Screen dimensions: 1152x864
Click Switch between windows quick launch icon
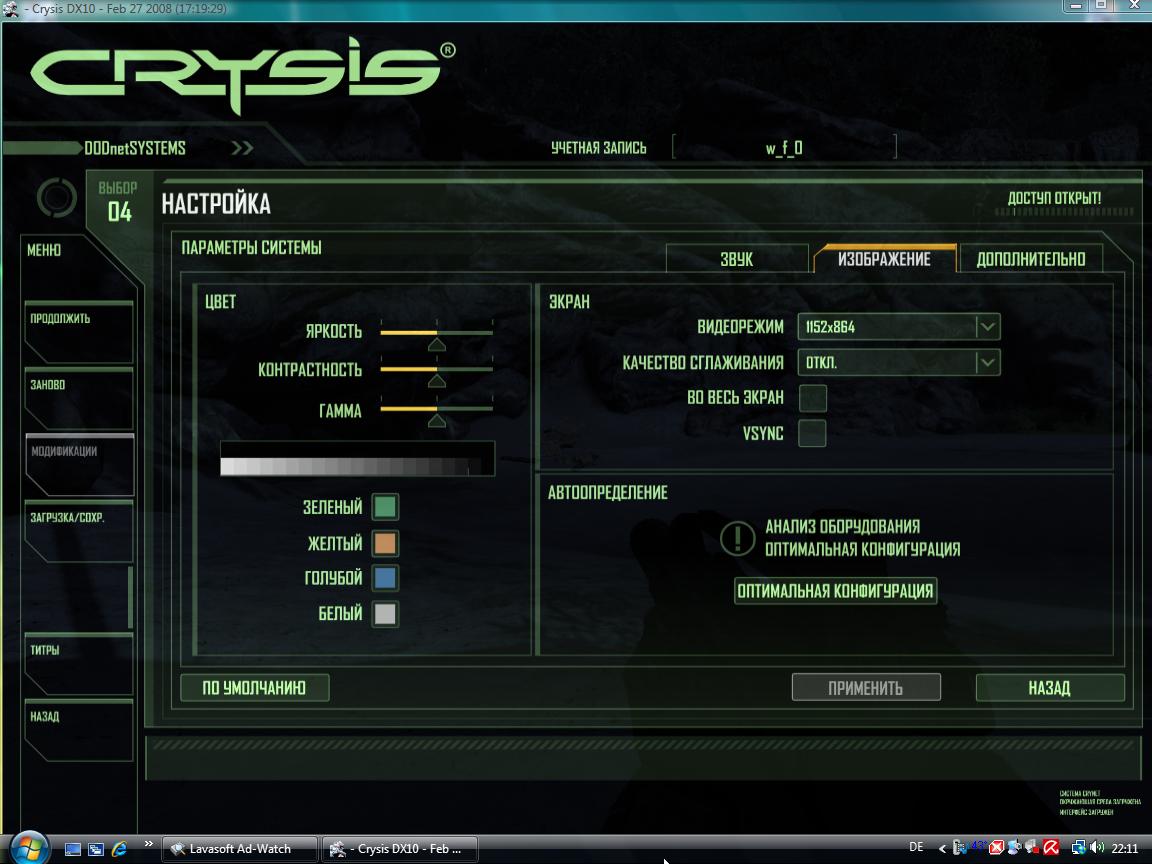pos(96,849)
